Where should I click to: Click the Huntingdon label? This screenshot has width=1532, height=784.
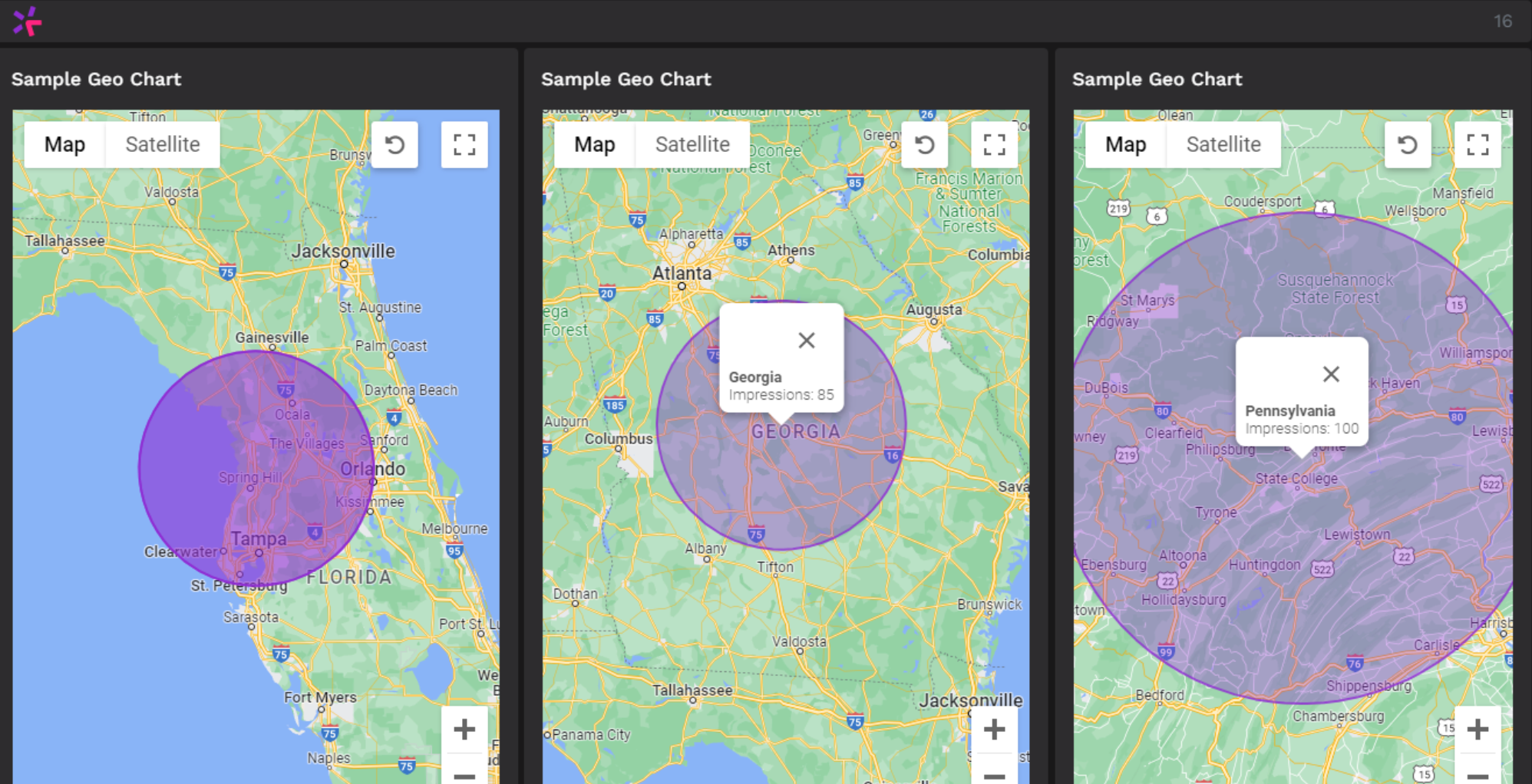[x=1264, y=565]
